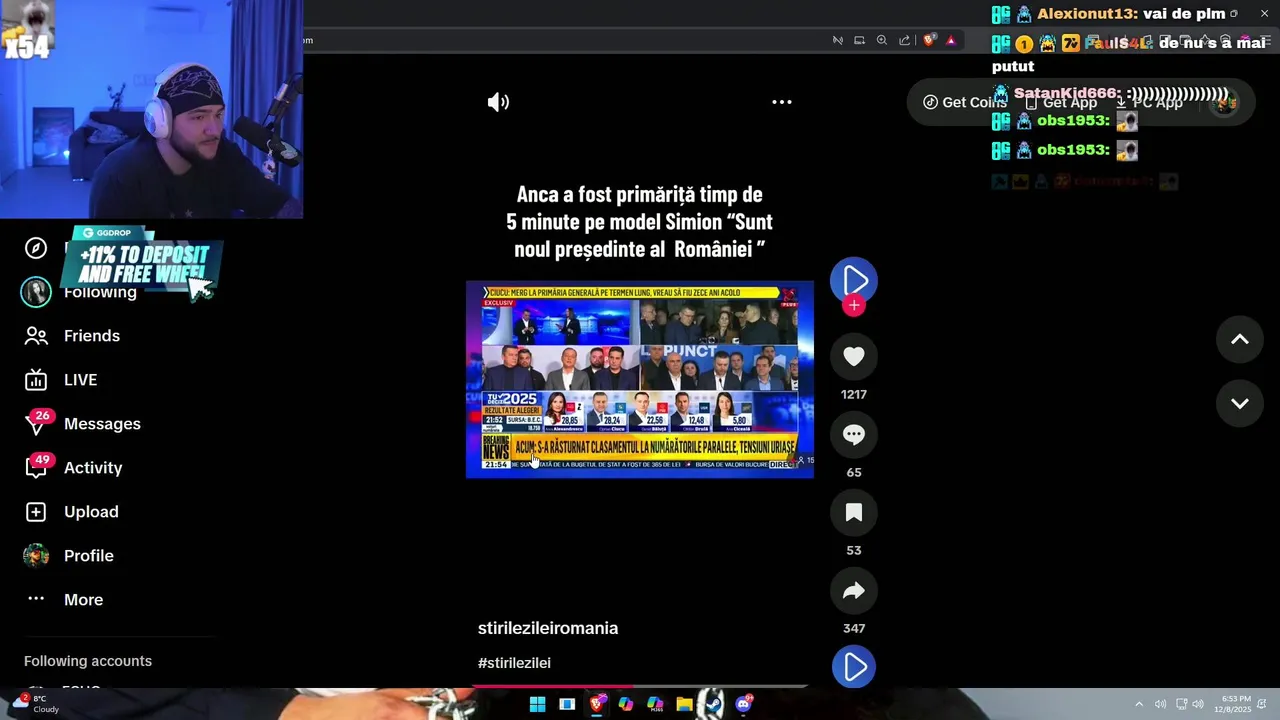Viewport: 1280px width, 720px height.
Task: Click the video caption text about Anca
Action: pos(640,221)
